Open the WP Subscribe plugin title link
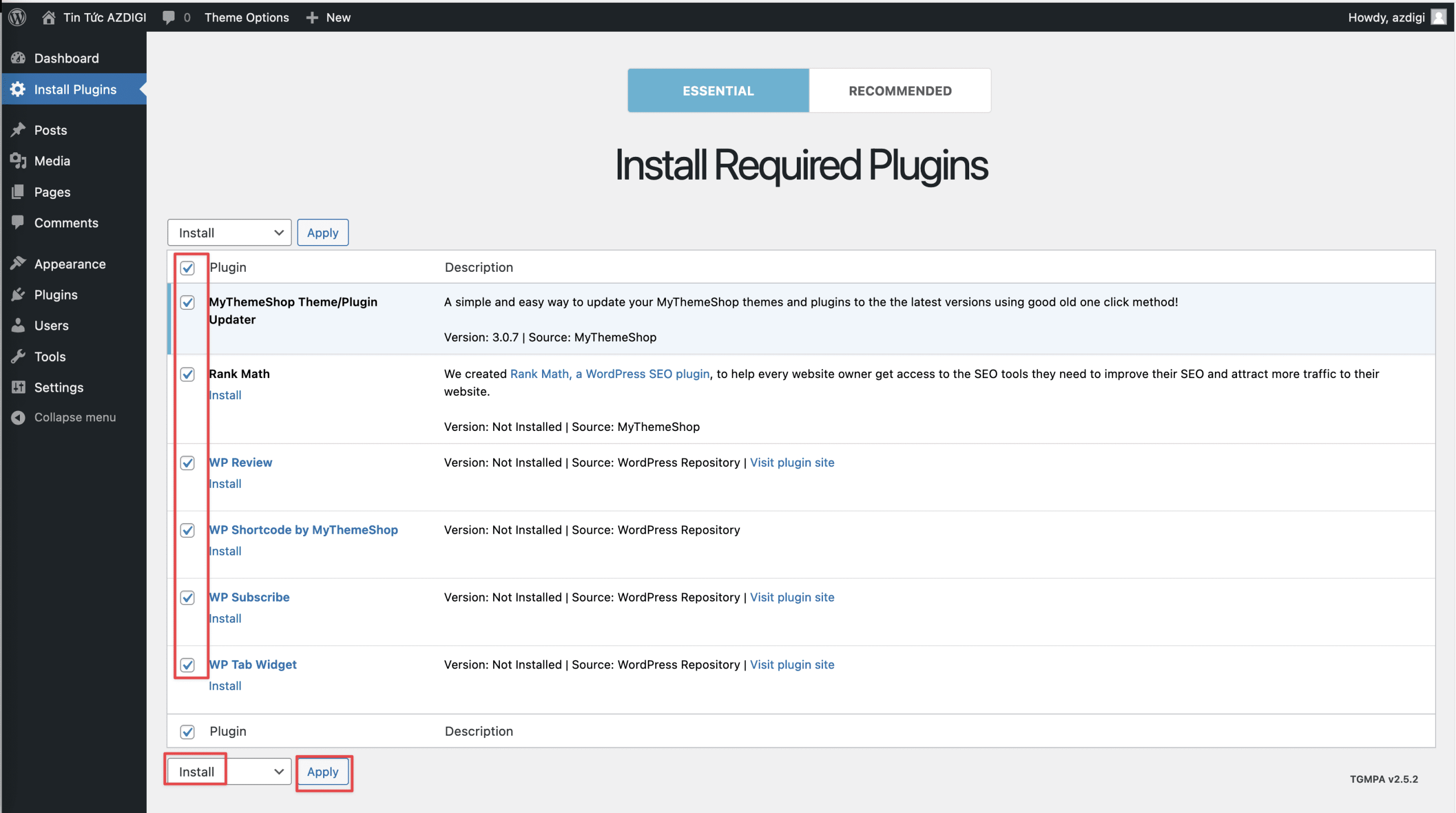The width and height of the screenshot is (1456, 813). (x=249, y=597)
